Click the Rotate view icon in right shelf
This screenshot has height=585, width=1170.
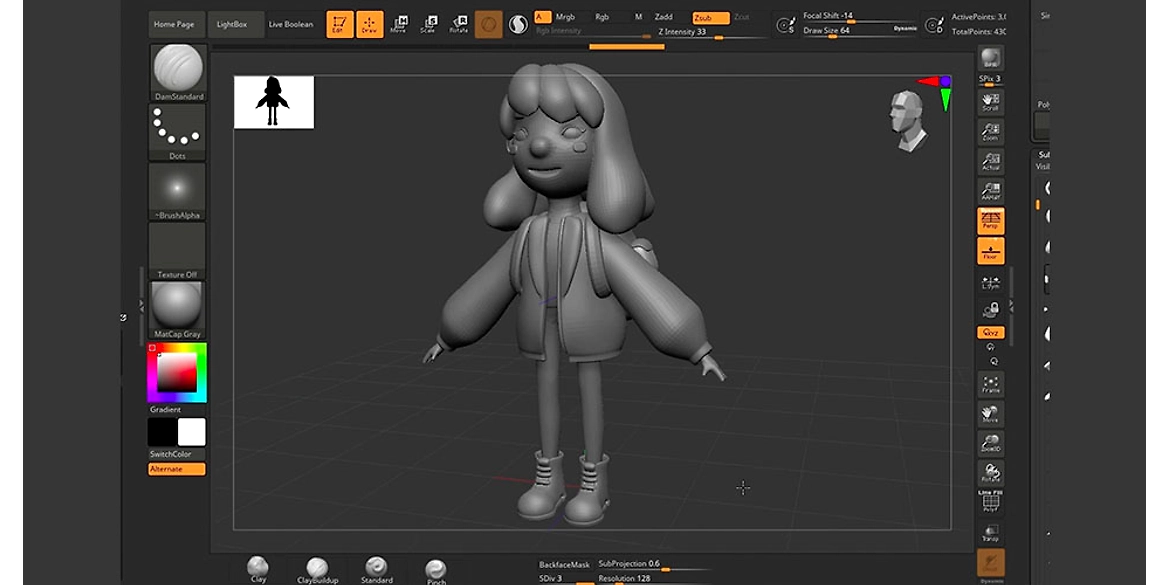(991, 473)
